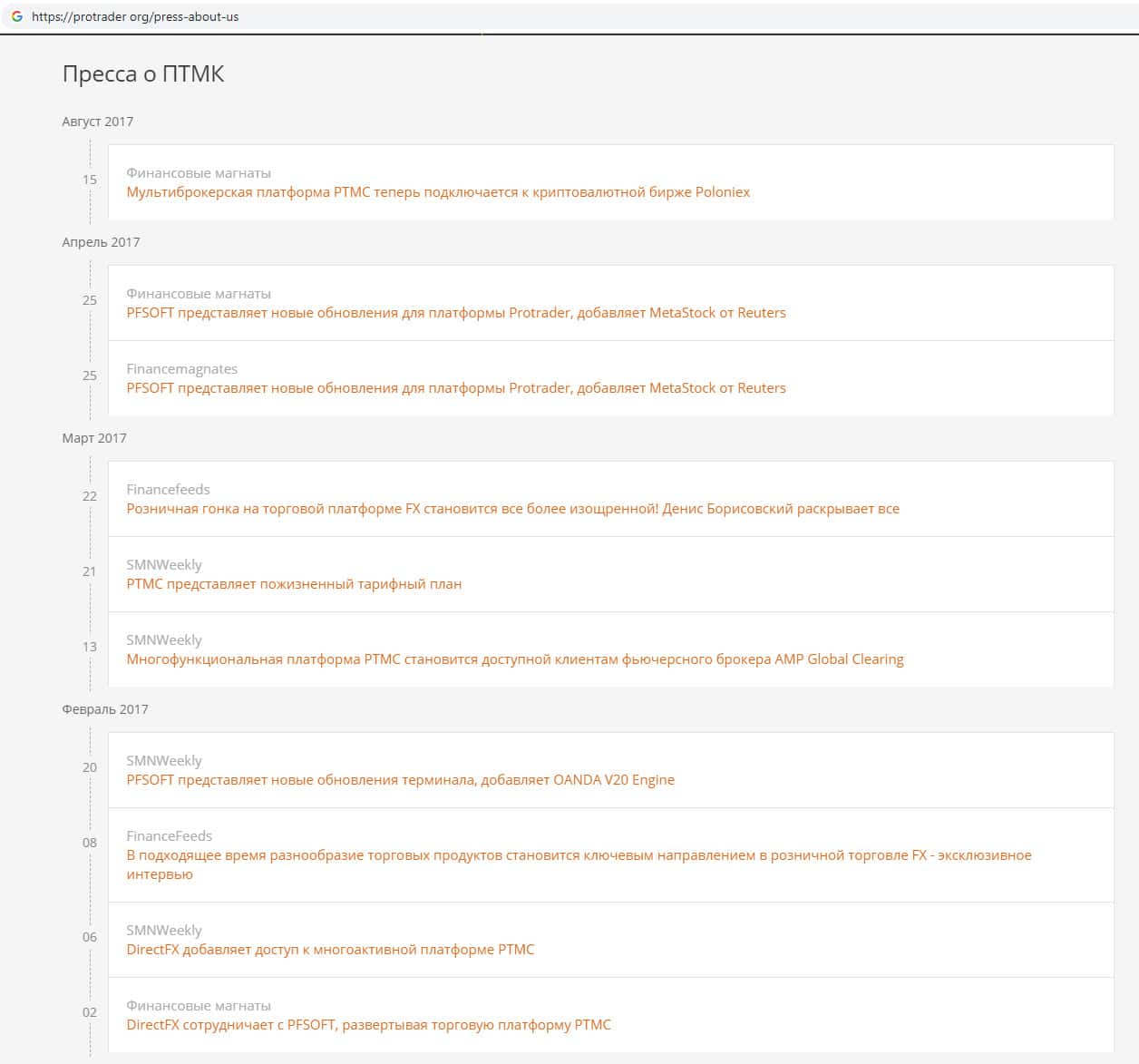The width and height of the screenshot is (1139, 1064).
Task: Click date marker 15 in August 2017
Action: click(89, 180)
